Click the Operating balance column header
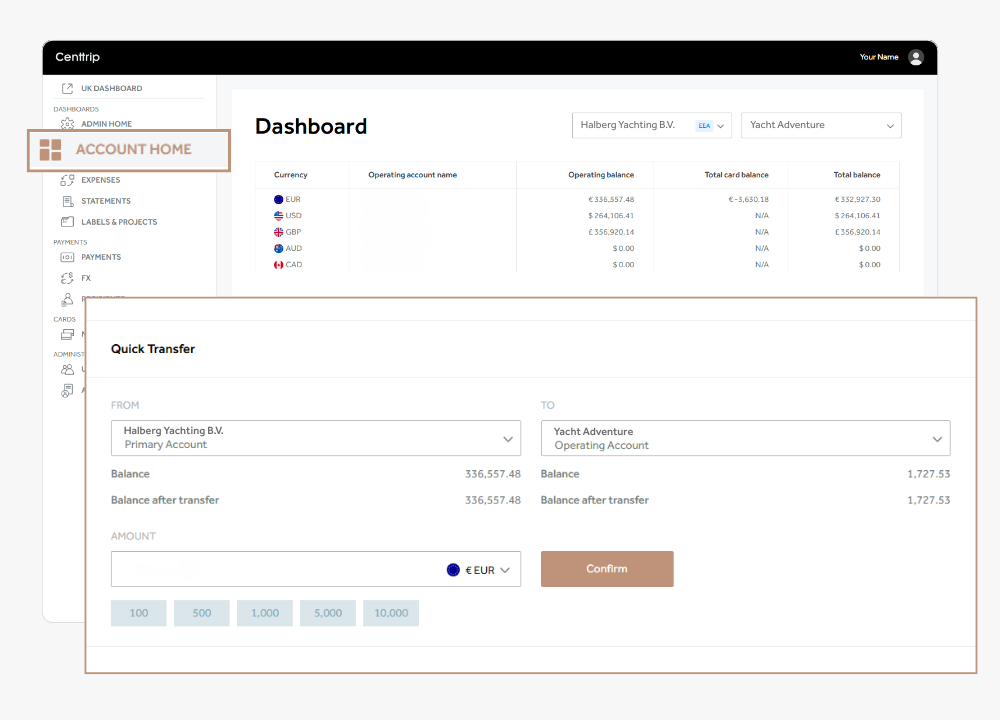Viewport: 1000px width, 720px height. 601,175
